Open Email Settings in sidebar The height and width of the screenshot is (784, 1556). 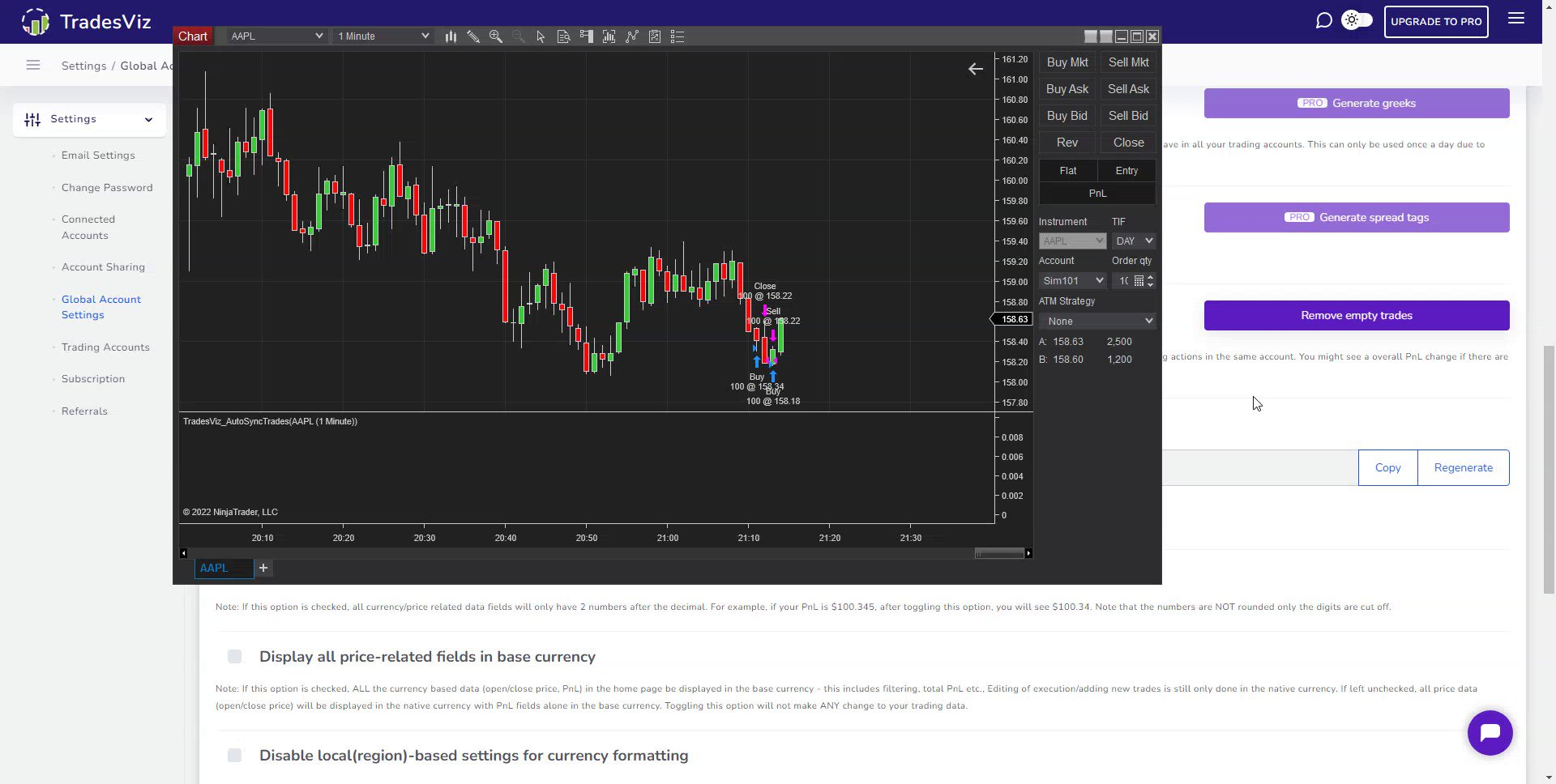(x=98, y=156)
